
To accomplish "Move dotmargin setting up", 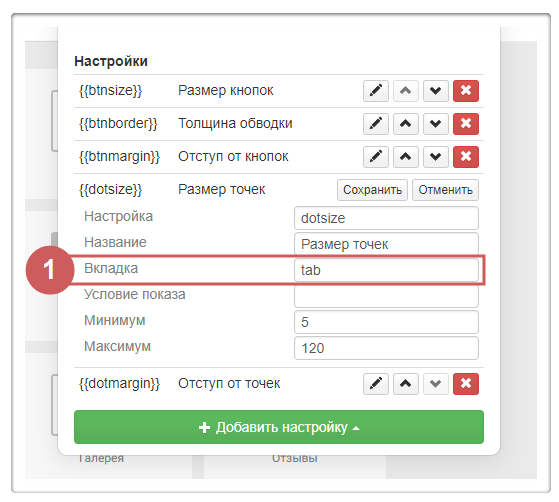I will coord(406,384).
